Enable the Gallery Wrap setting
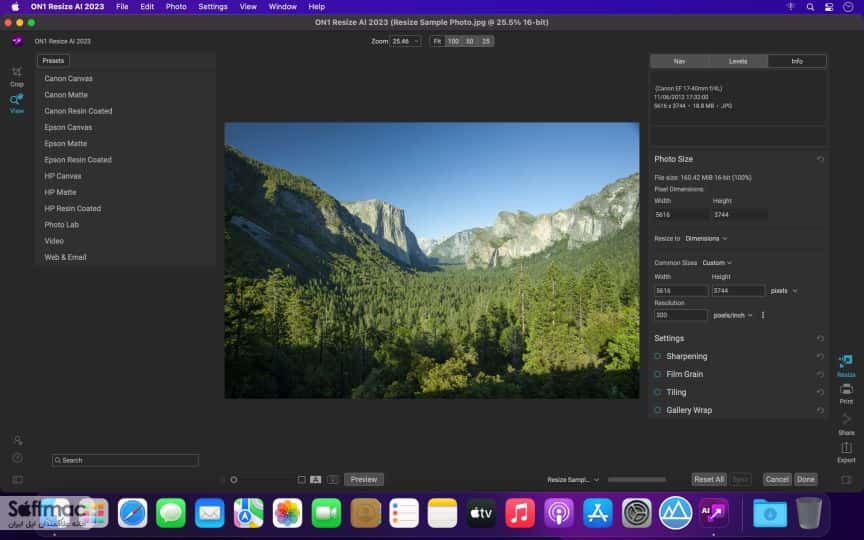Viewport: 864px width, 540px height. (x=657, y=411)
